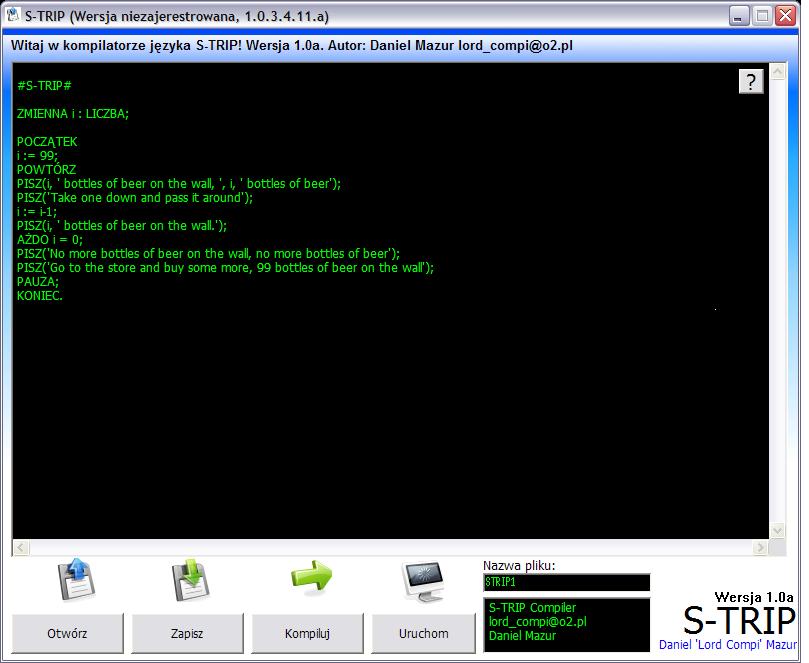This screenshot has height=663, width=809.
Task: Click the green arrow compile icon
Action: pyautogui.click(x=310, y=577)
